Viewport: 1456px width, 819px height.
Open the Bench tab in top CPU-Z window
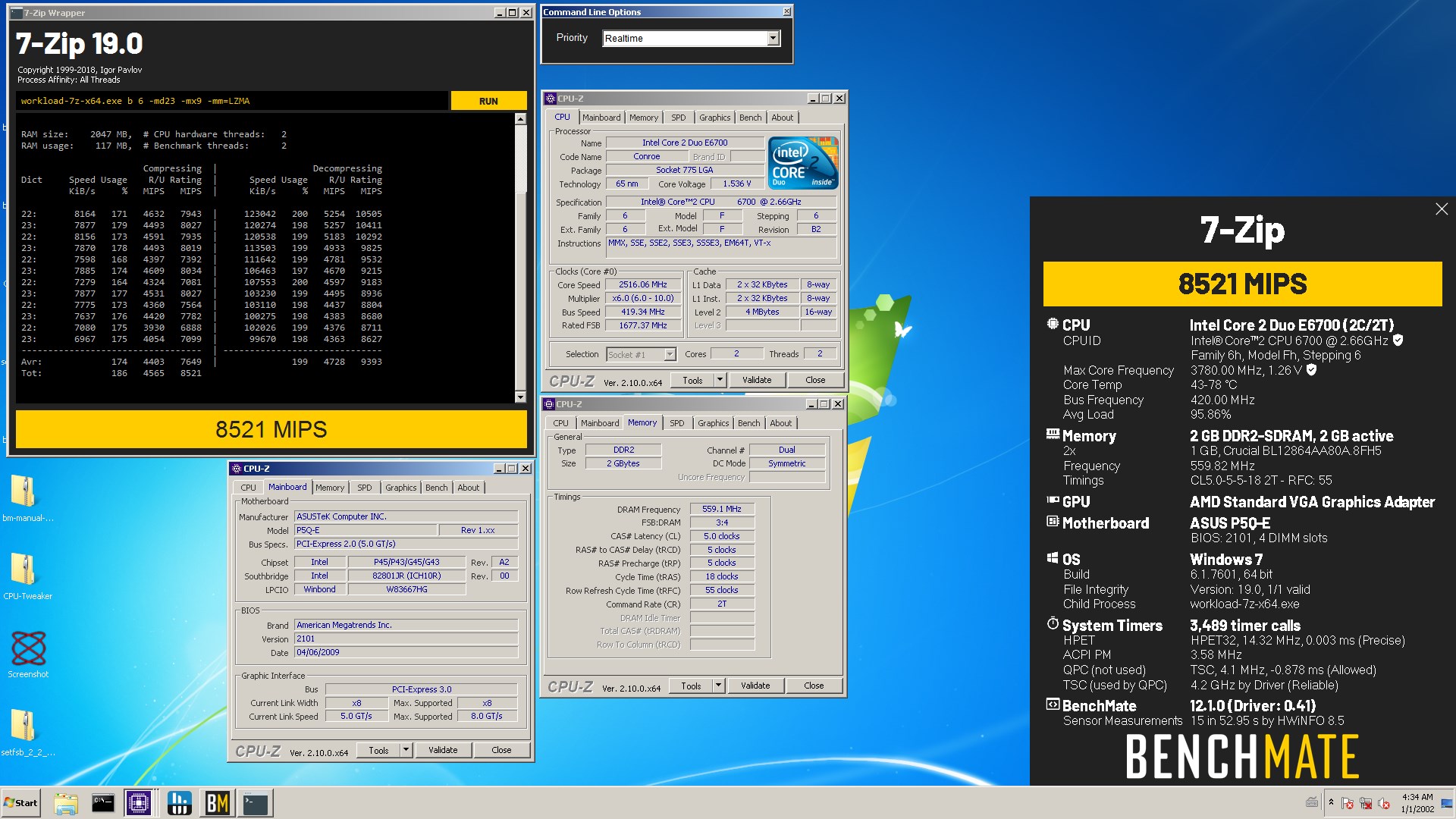[x=750, y=118]
